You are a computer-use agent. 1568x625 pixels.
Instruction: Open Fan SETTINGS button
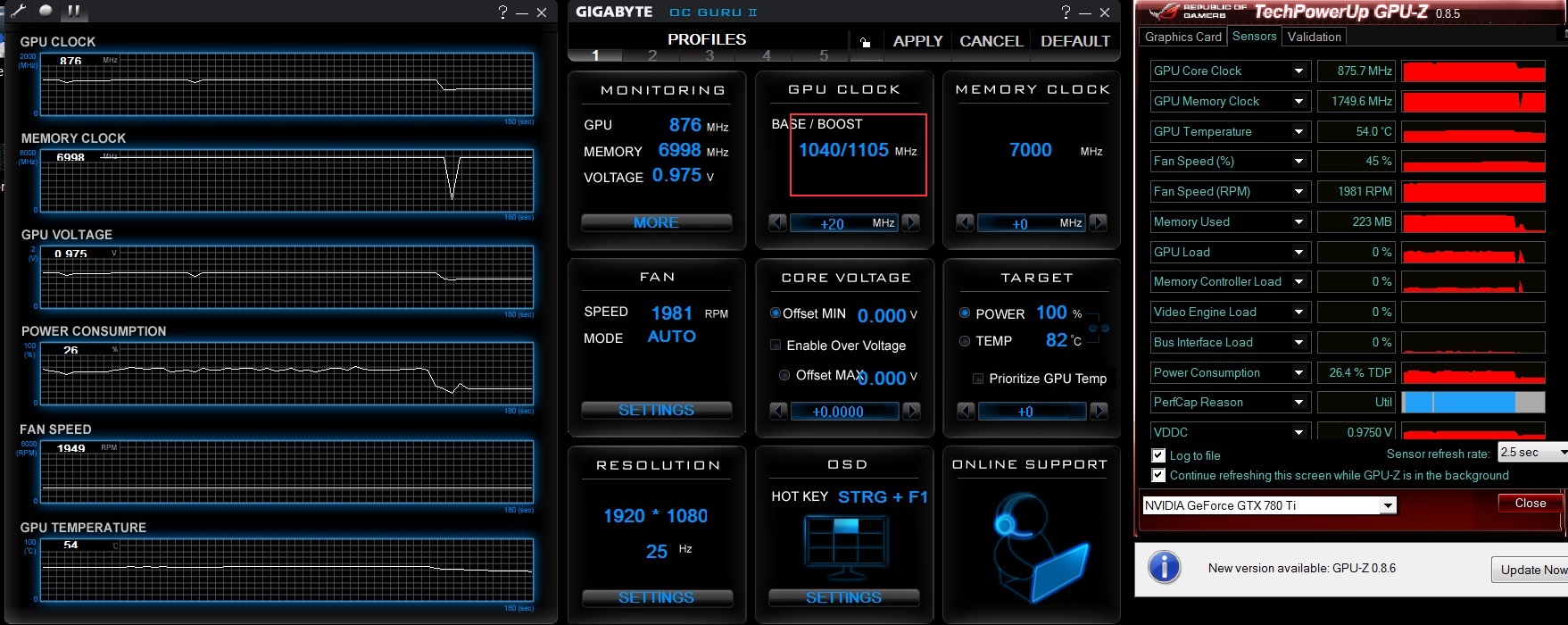[x=656, y=410]
